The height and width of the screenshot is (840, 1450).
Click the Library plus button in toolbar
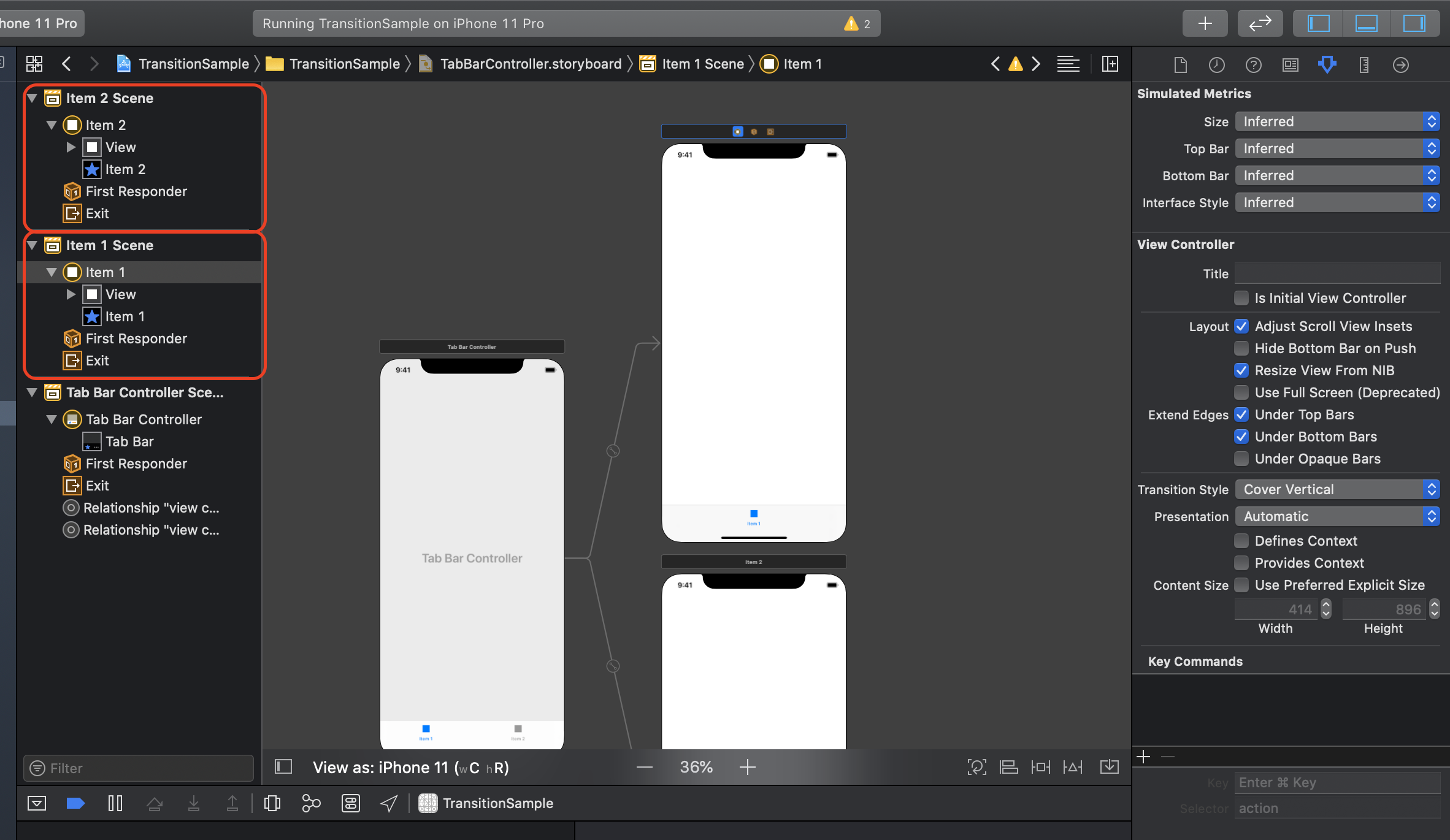(1205, 23)
